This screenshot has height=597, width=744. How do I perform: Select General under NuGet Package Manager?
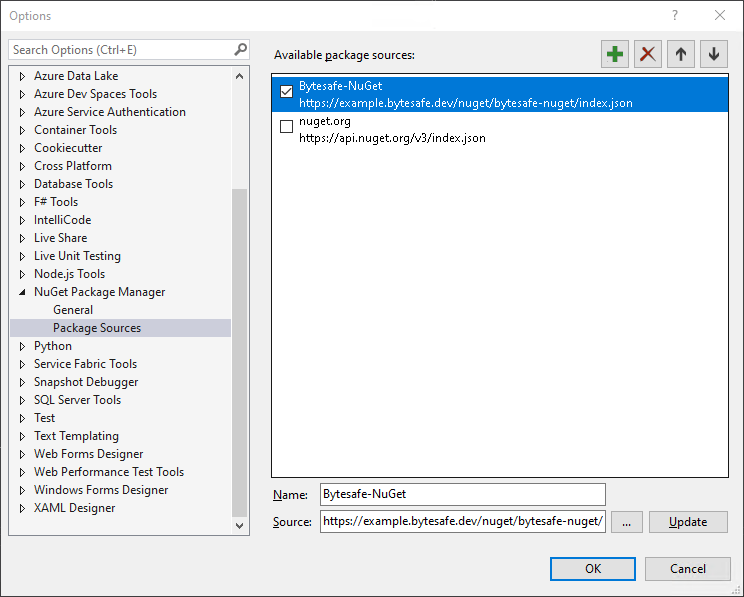click(73, 310)
